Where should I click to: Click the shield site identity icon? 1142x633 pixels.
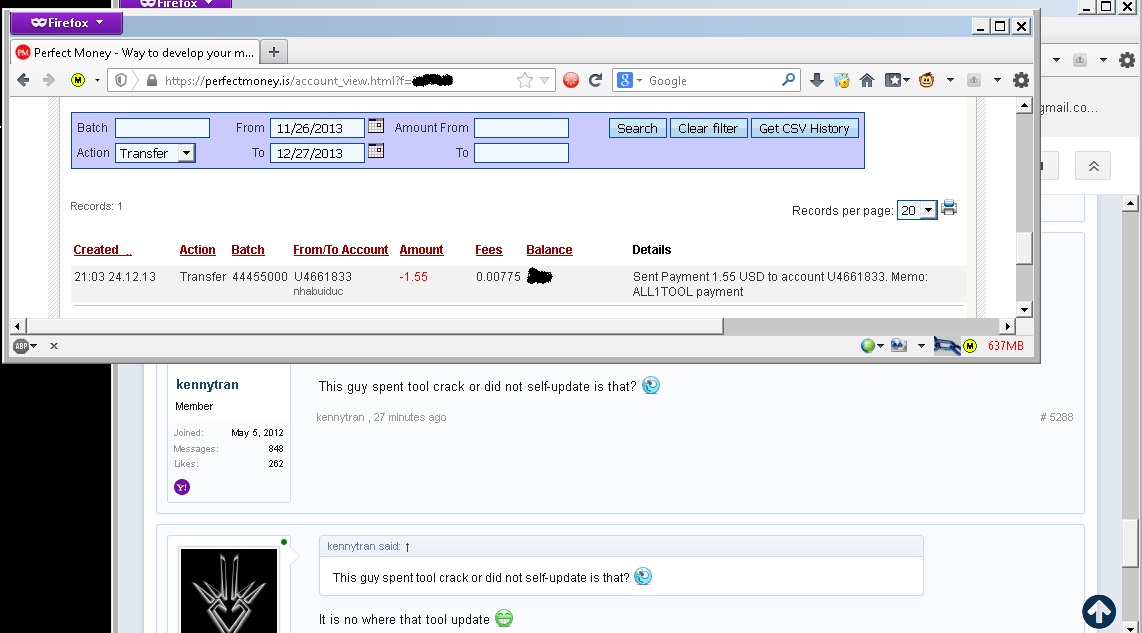121,80
